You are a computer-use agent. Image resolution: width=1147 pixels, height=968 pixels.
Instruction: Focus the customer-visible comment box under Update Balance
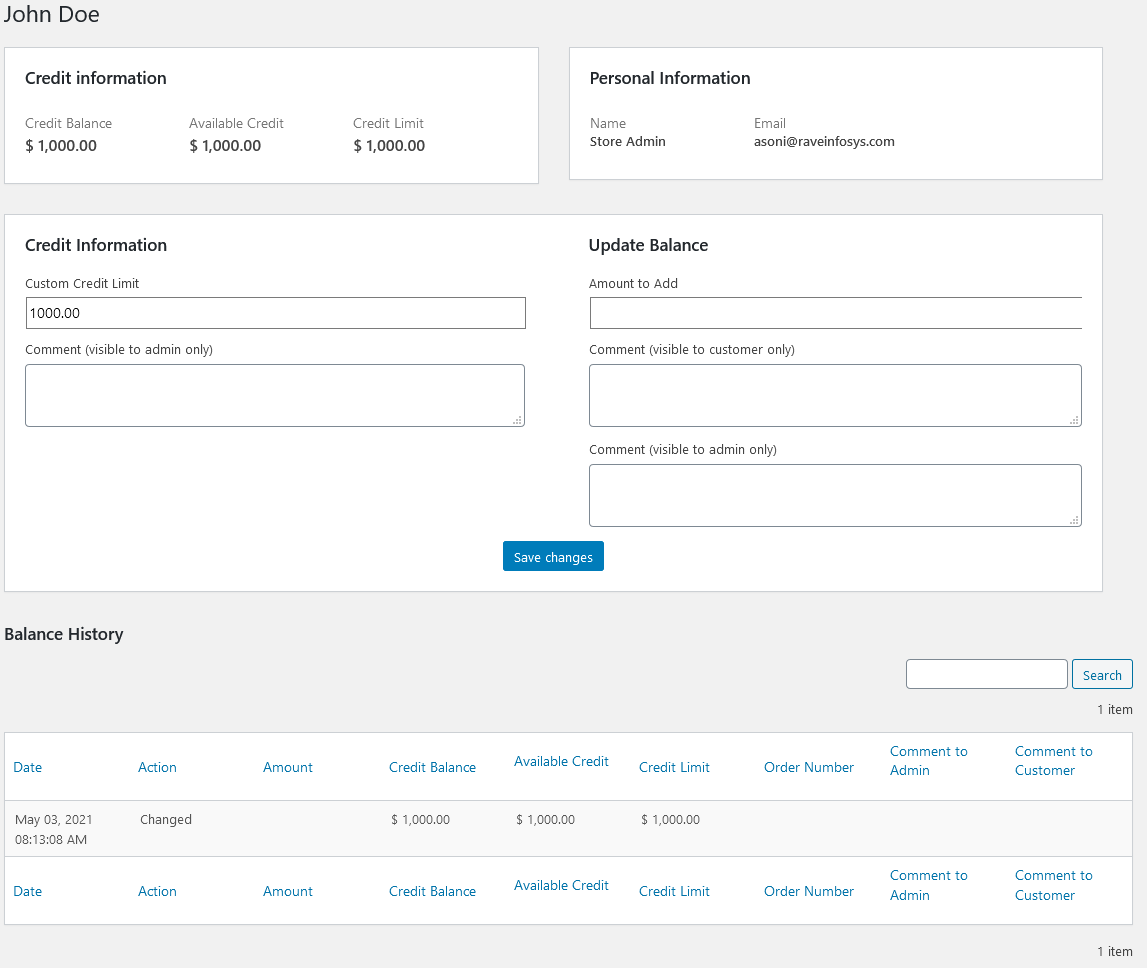pyautogui.click(x=835, y=395)
